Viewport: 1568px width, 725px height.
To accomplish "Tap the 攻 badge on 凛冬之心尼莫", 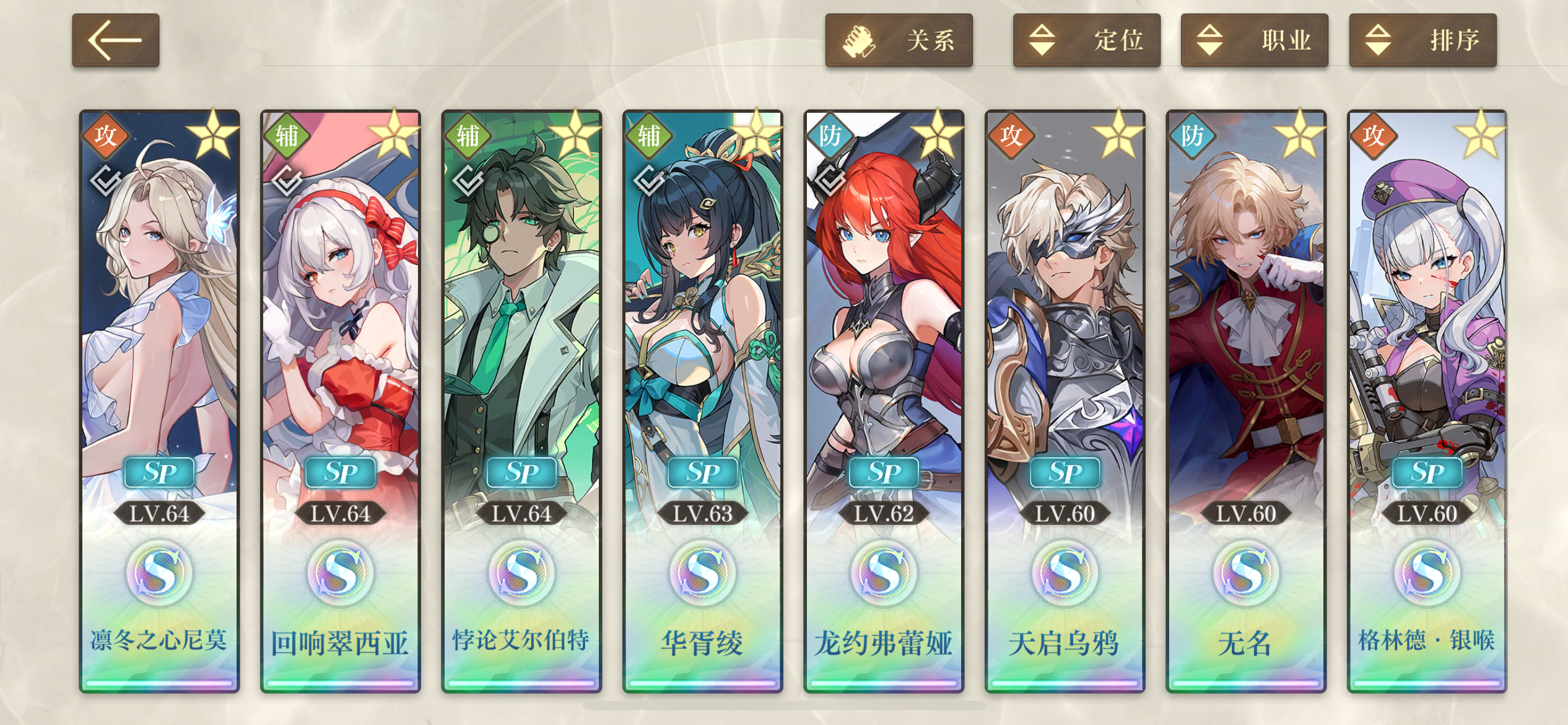I will click(x=106, y=135).
